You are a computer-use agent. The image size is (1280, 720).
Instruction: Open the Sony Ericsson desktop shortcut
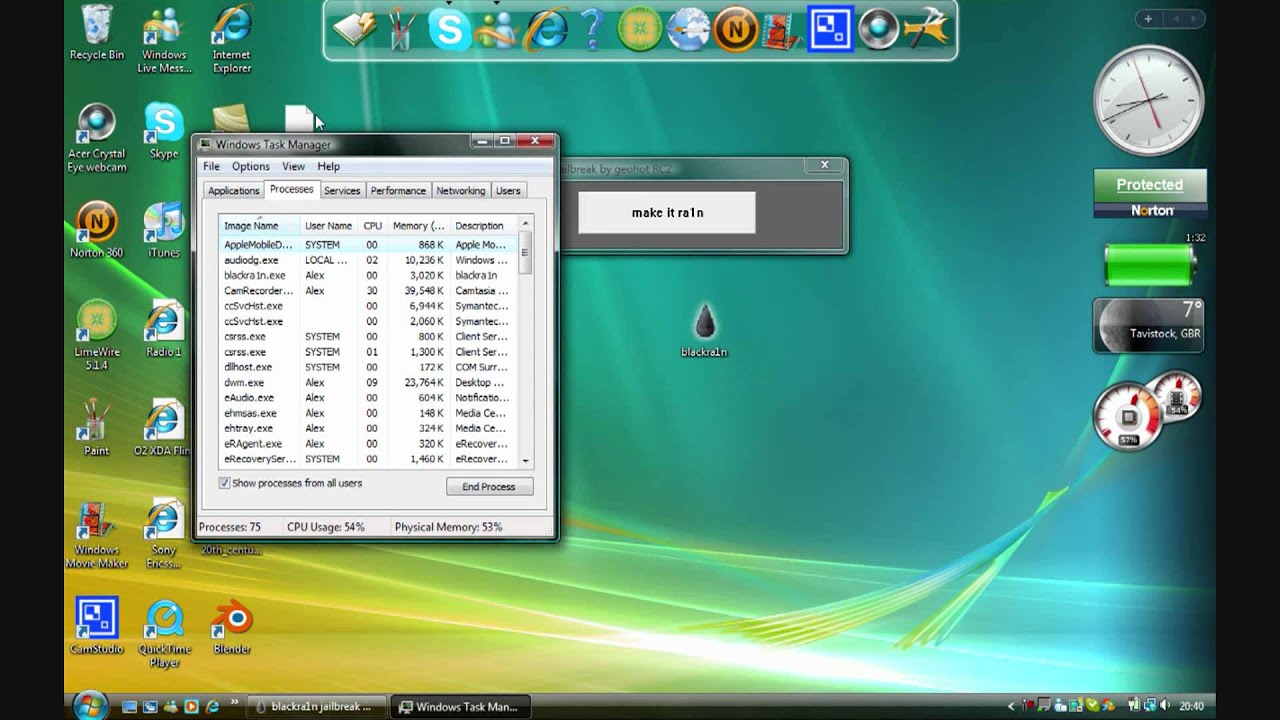pyautogui.click(x=164, y=533)
